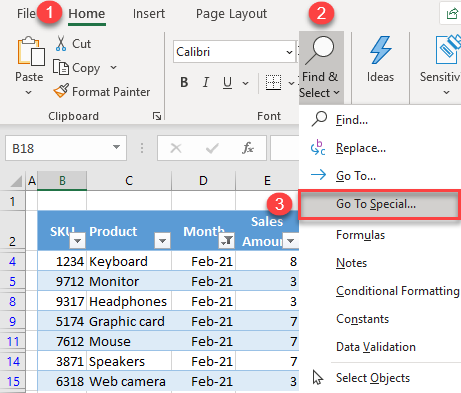
Task: Open the SKU column filter dropdown
Action: (77, 241)
